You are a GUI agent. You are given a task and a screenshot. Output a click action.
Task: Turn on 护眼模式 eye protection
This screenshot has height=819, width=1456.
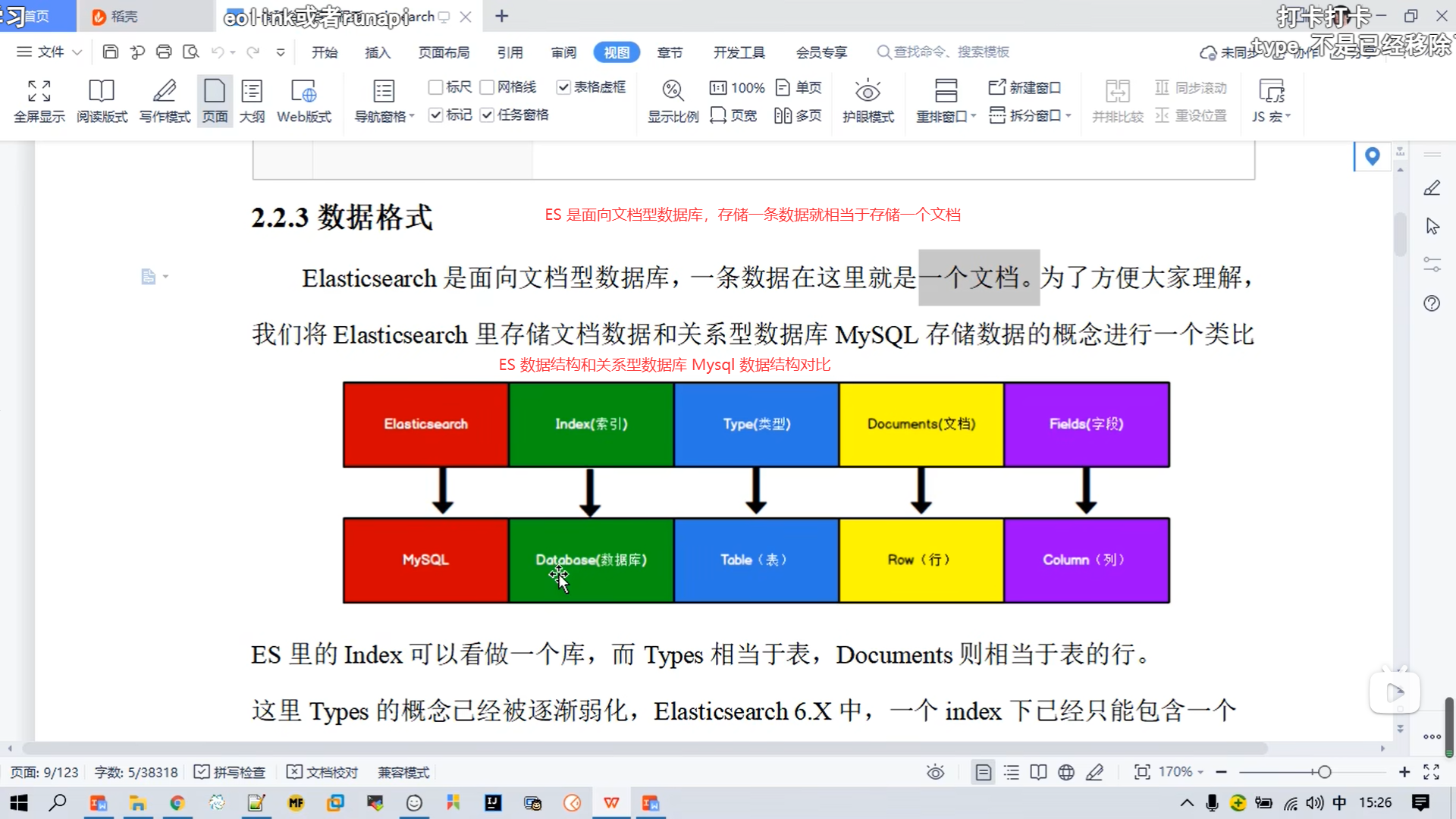(868, 92)
